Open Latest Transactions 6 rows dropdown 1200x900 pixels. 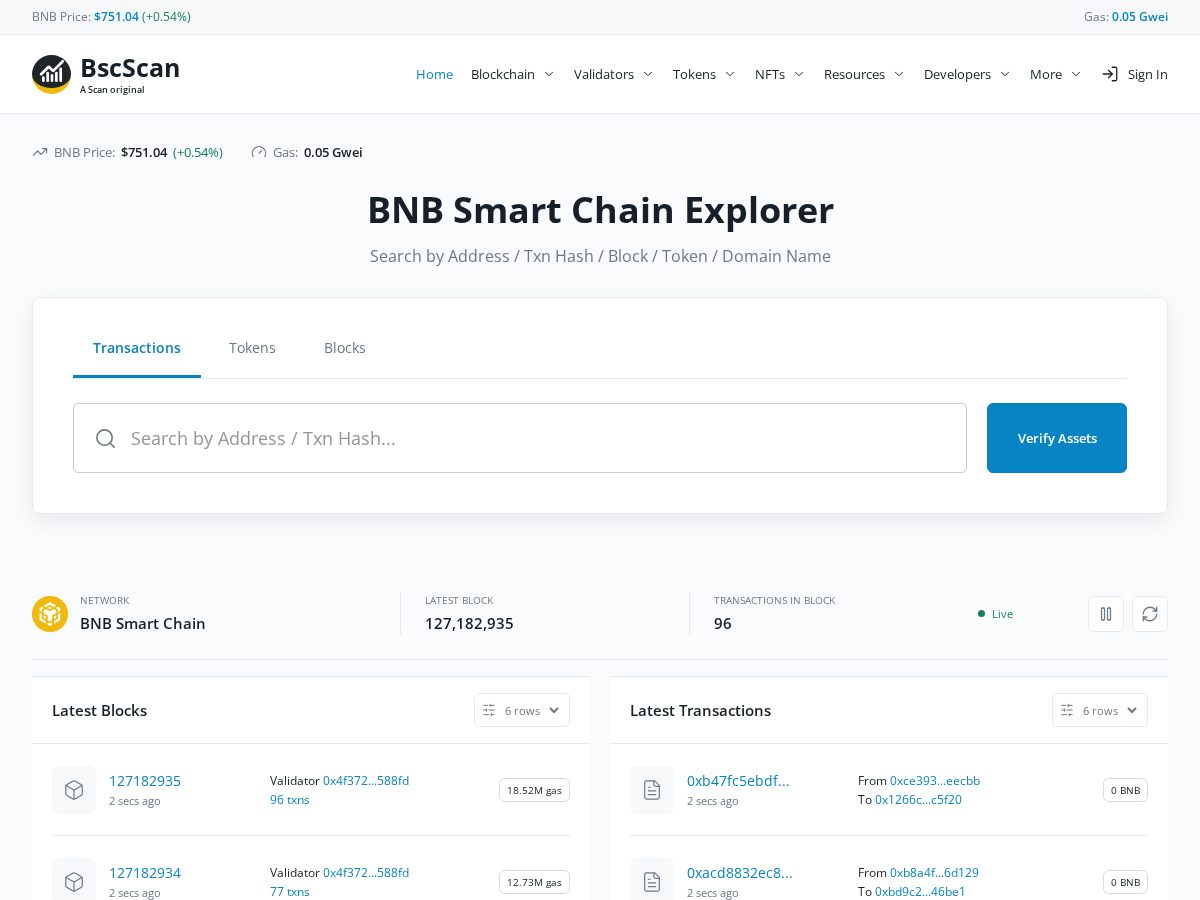(1100, 710)
